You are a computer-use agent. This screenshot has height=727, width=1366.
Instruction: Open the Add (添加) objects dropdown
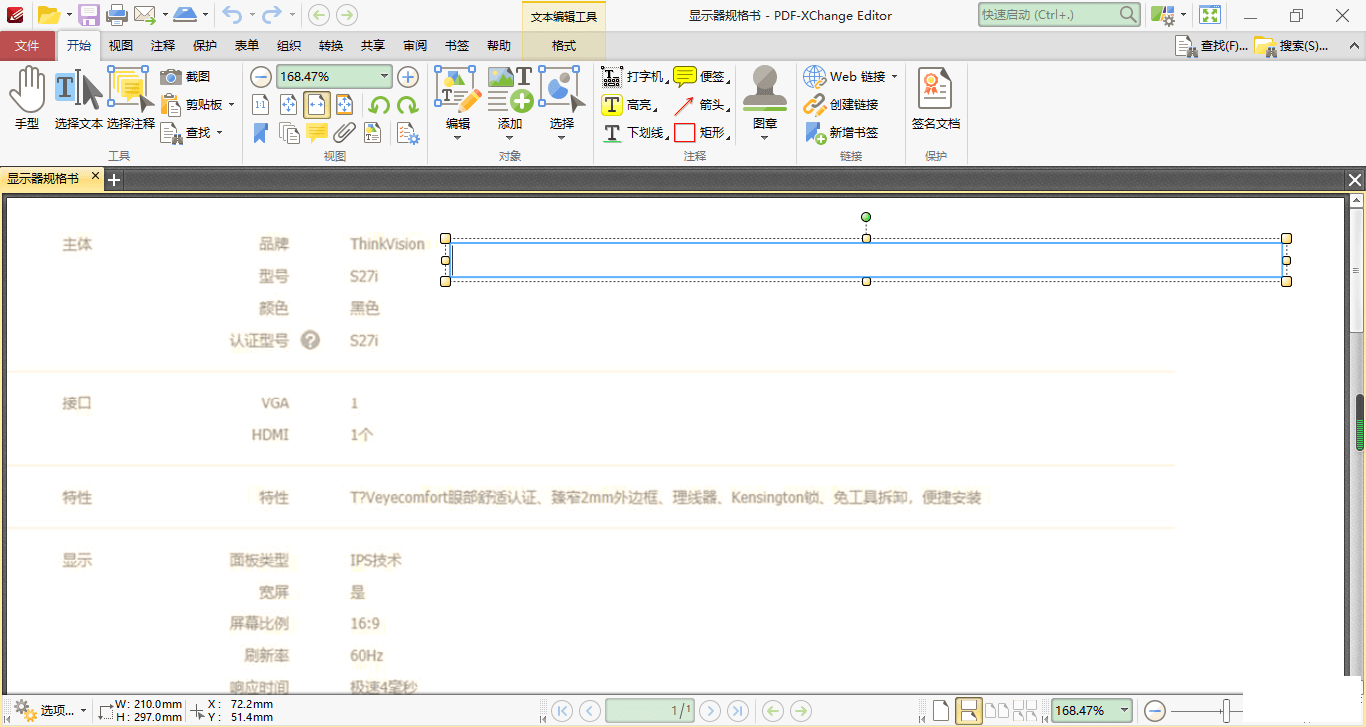[510, 103]
